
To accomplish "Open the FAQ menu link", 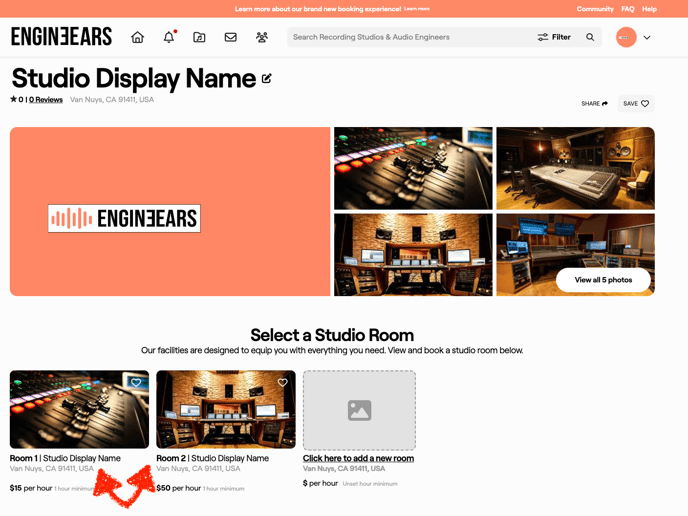I will [x=628, y=9].
